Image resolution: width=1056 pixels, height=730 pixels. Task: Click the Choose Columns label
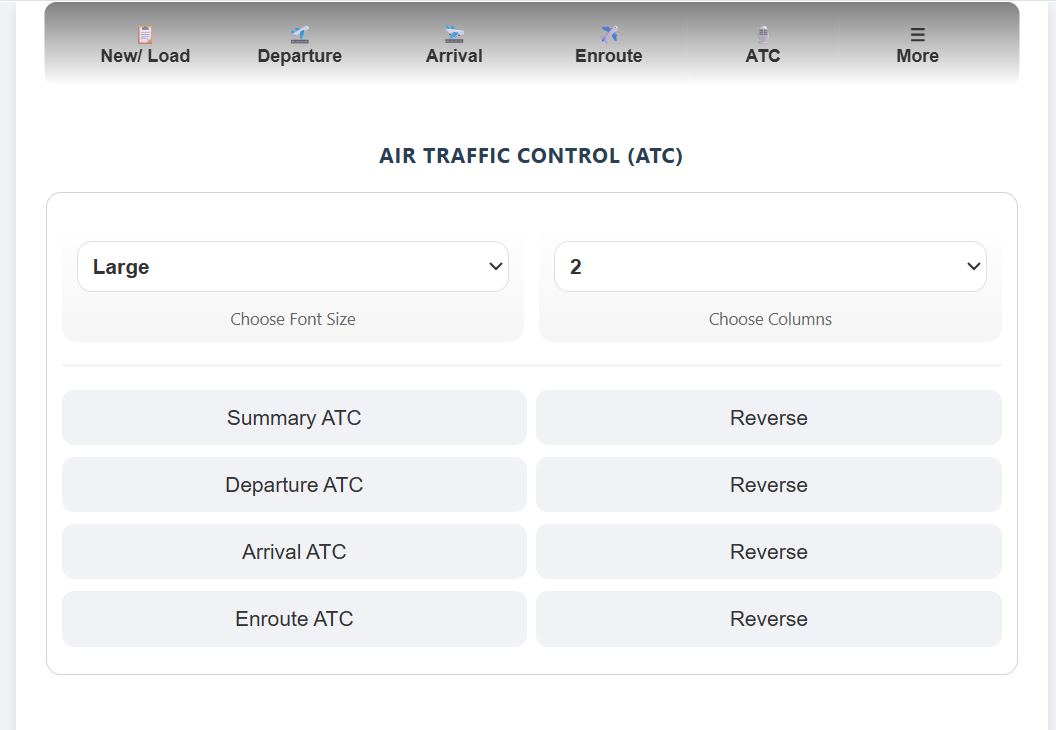(770, 319)
